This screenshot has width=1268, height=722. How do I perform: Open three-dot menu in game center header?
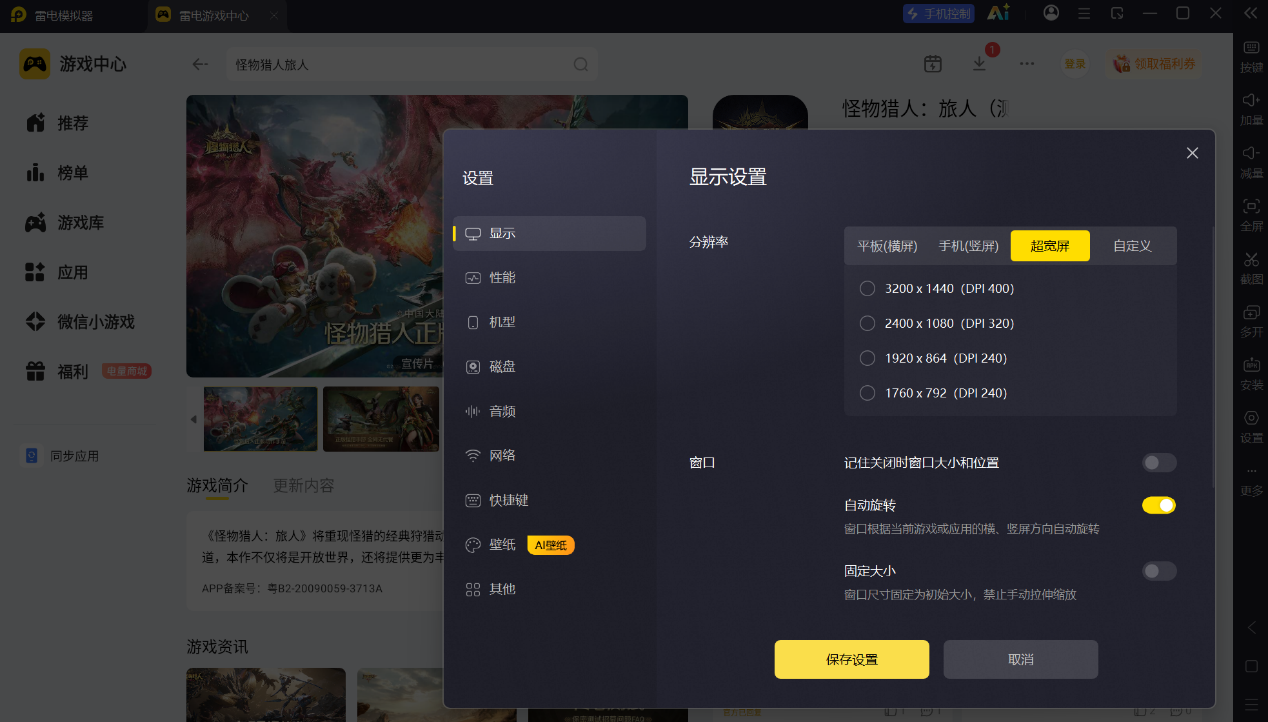point(1027,63)
